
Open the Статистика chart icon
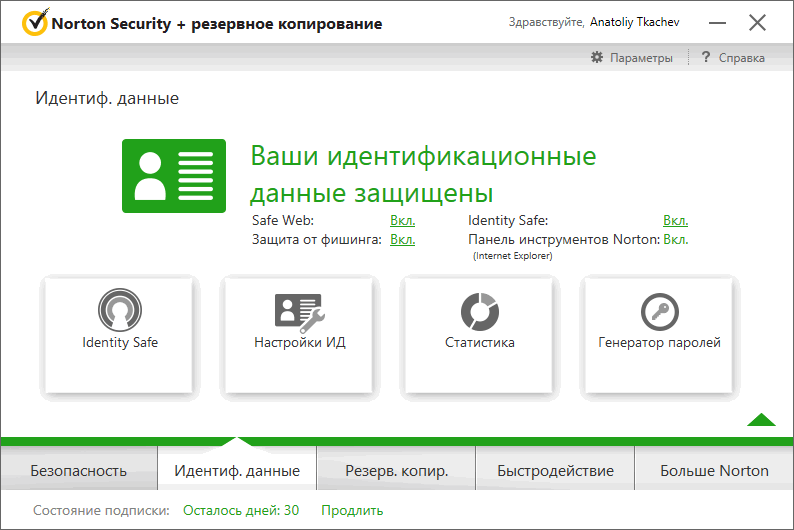(480, 311)
